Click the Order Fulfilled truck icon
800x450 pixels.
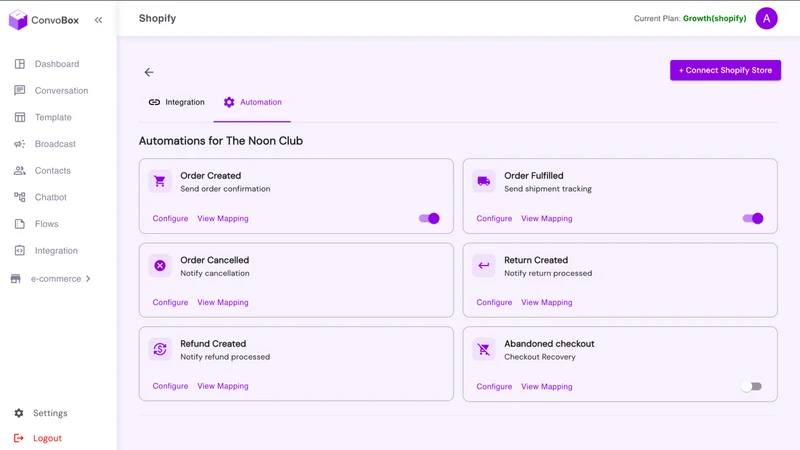[x=484, y=181]
